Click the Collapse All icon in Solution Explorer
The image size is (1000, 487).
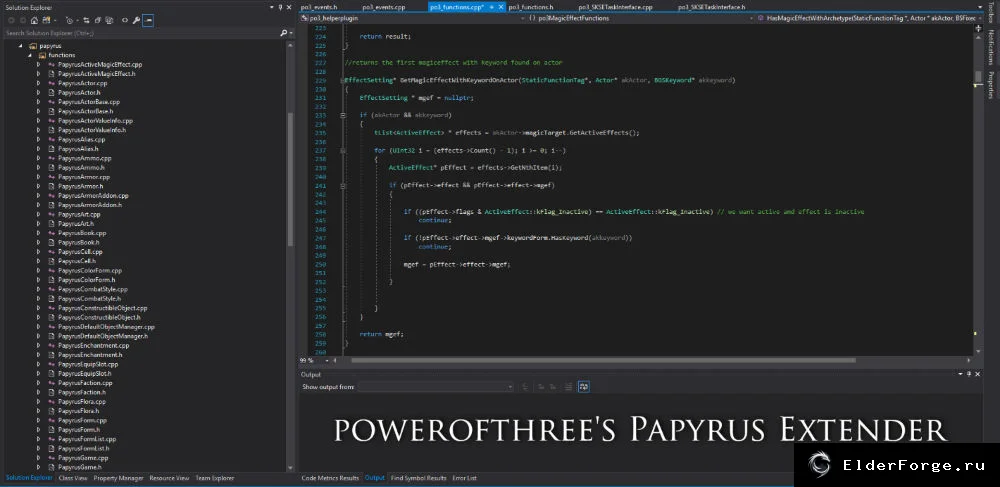(98, 20)
